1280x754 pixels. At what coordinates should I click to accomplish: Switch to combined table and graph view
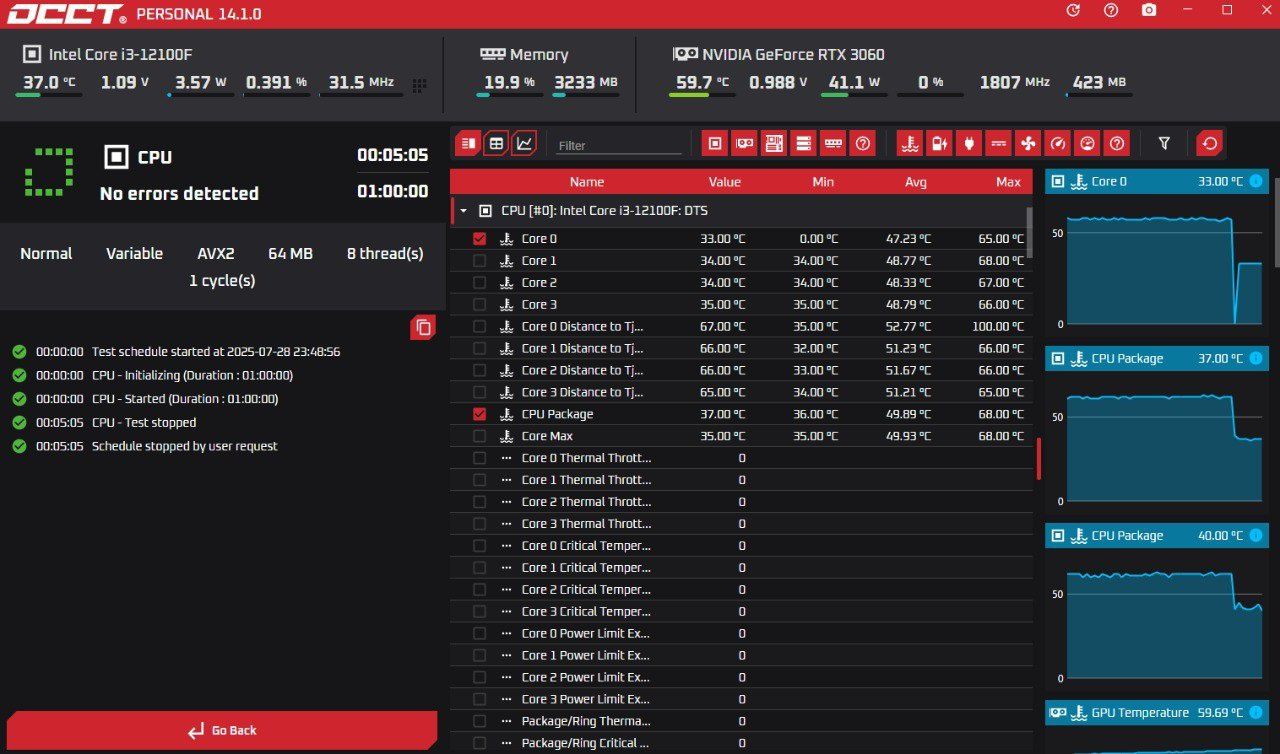click(x=468, y=144)
